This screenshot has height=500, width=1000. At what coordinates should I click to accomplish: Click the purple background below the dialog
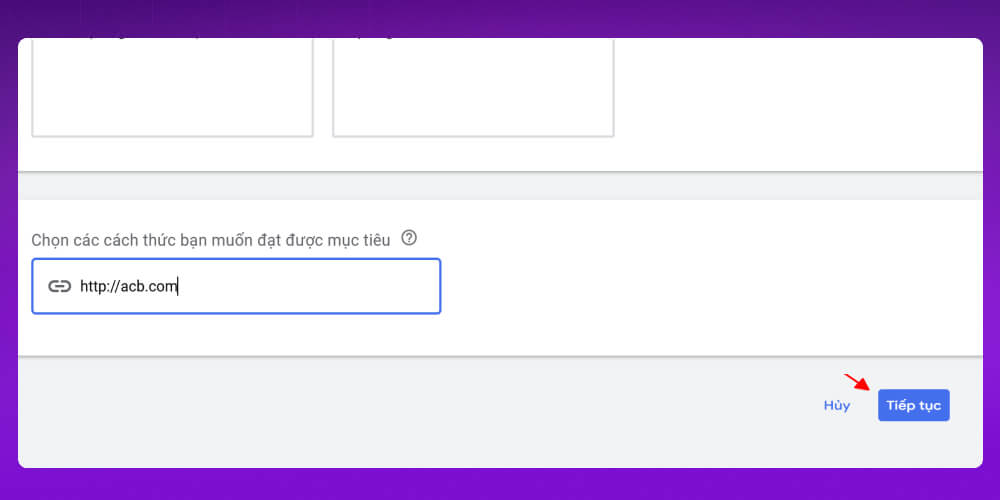coord(500,484)
